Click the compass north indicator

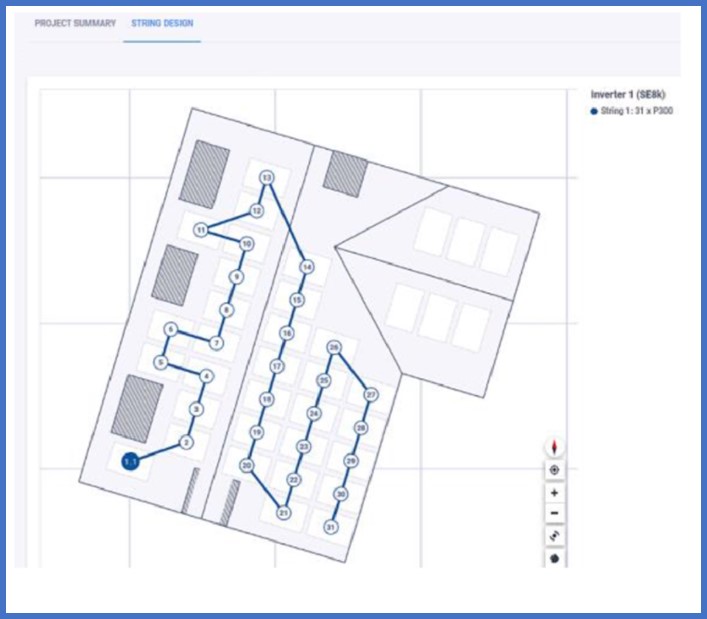pyautogui.click(x=554, y=448)
